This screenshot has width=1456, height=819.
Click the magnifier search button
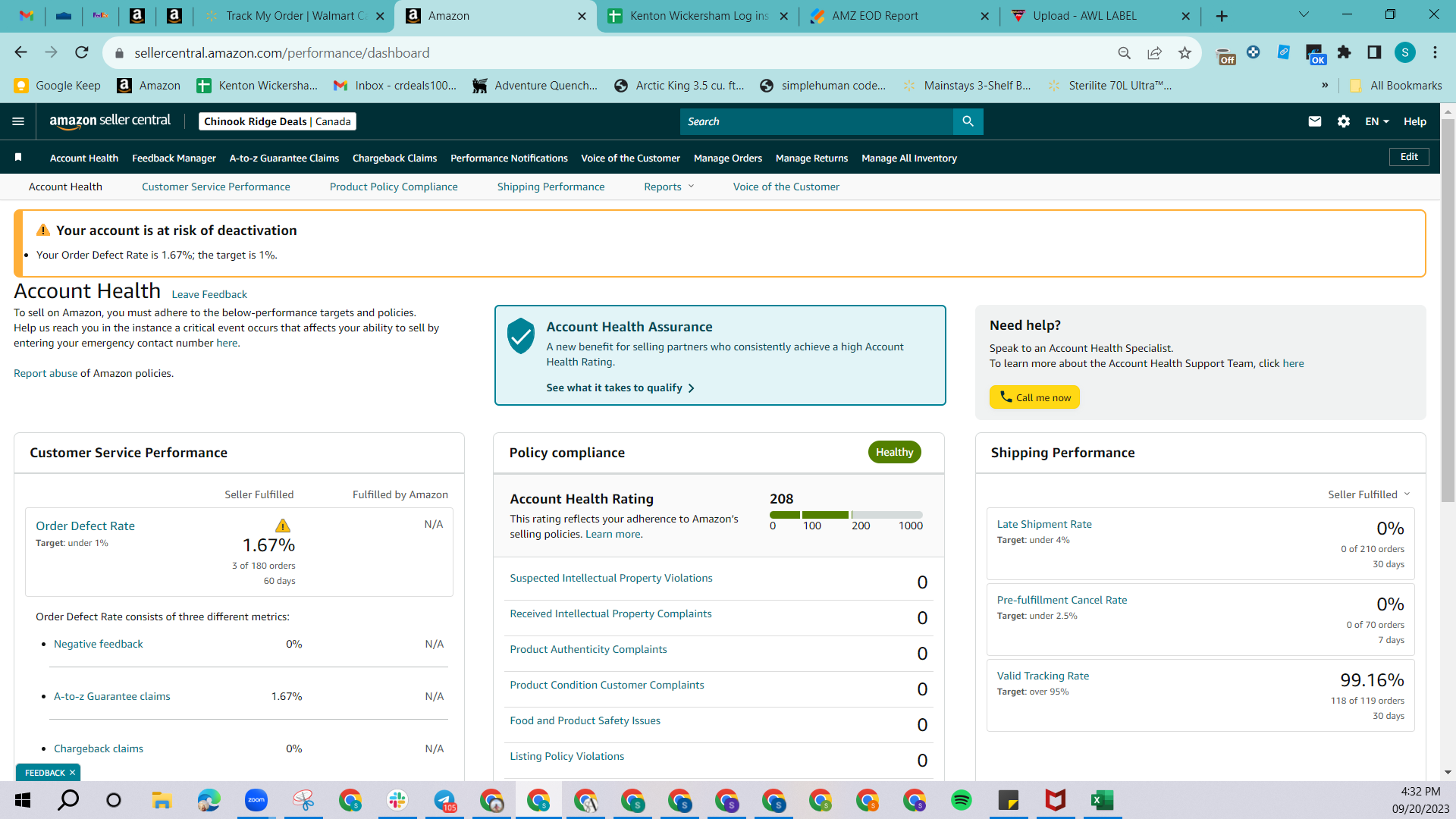pyautogui.click(x=968, y=121)
